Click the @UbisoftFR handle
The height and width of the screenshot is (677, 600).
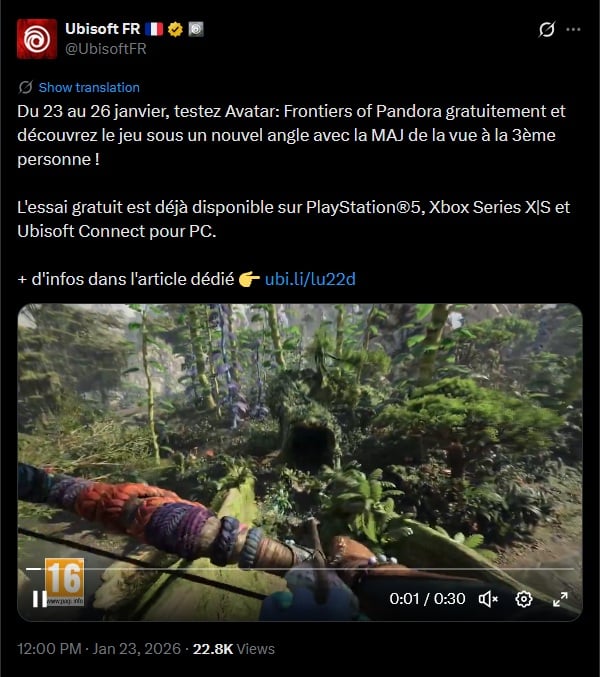106,49
